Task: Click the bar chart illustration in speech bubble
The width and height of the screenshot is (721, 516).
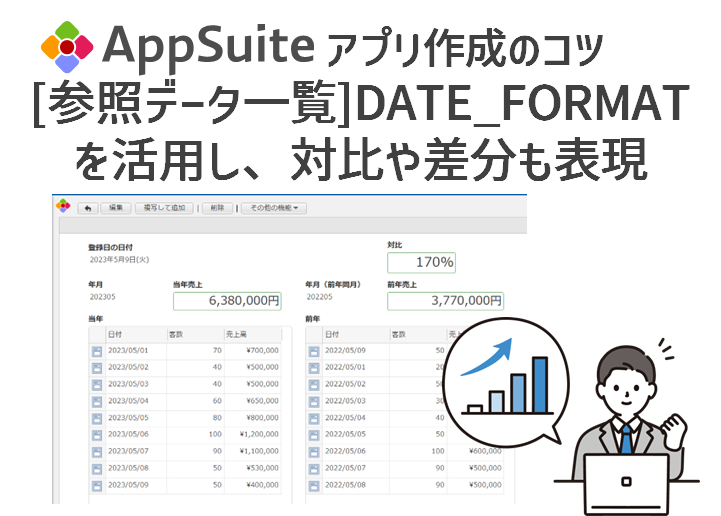Action: click(x=508, y=377)
